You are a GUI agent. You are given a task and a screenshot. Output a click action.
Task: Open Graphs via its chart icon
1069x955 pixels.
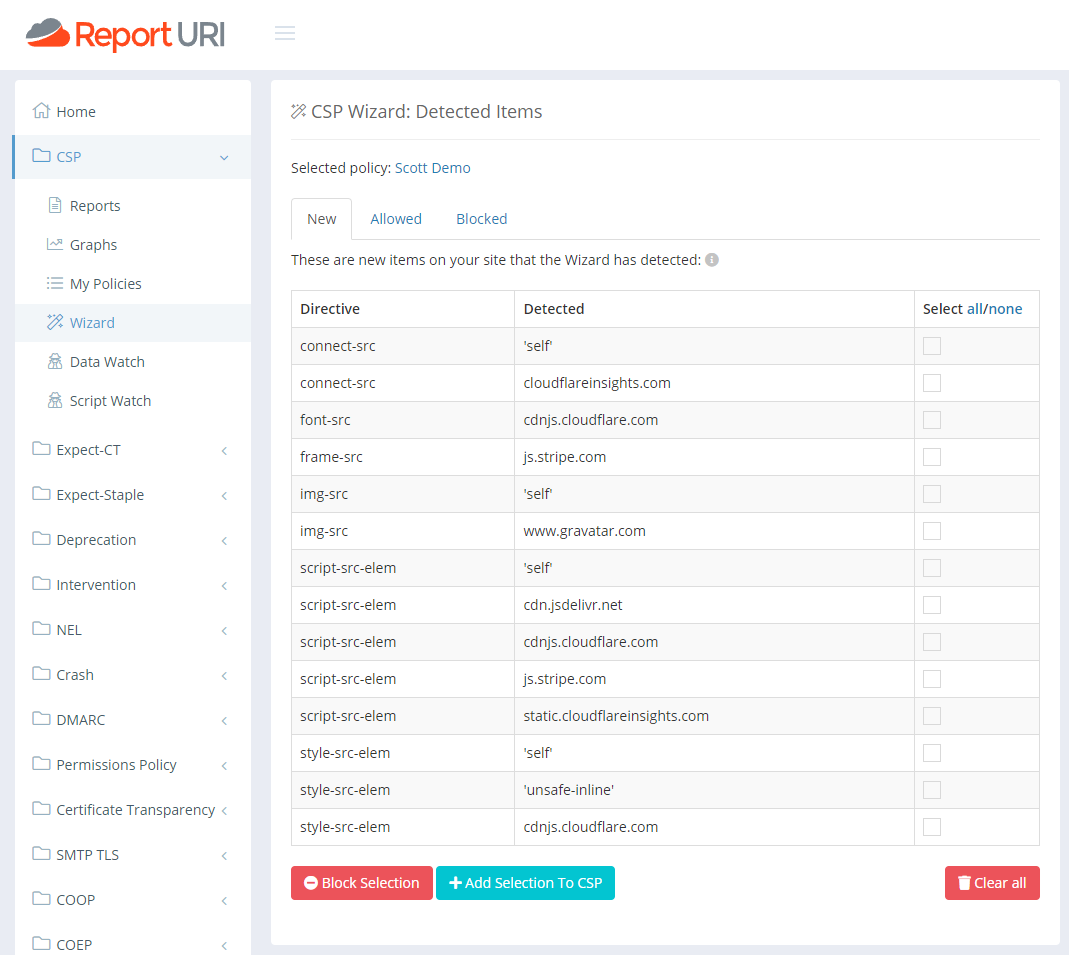[55, 244]
